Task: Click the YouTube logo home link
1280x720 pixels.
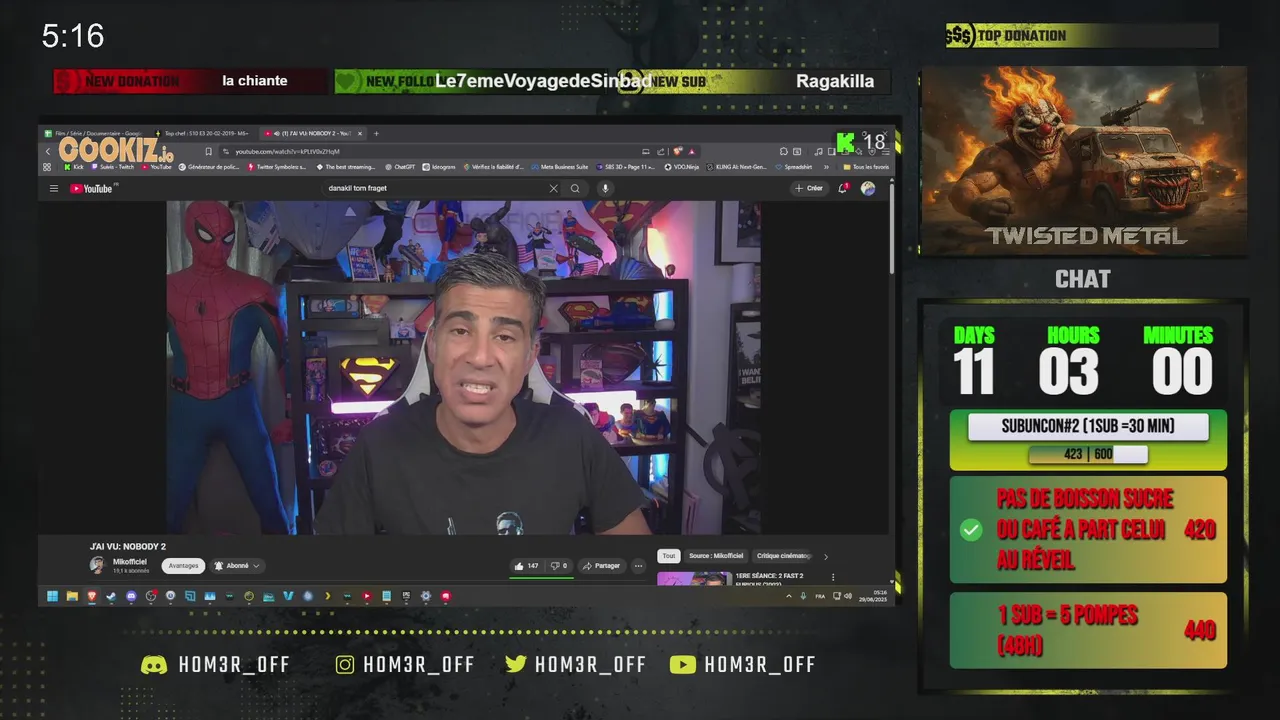Action: tap(93, 188)
